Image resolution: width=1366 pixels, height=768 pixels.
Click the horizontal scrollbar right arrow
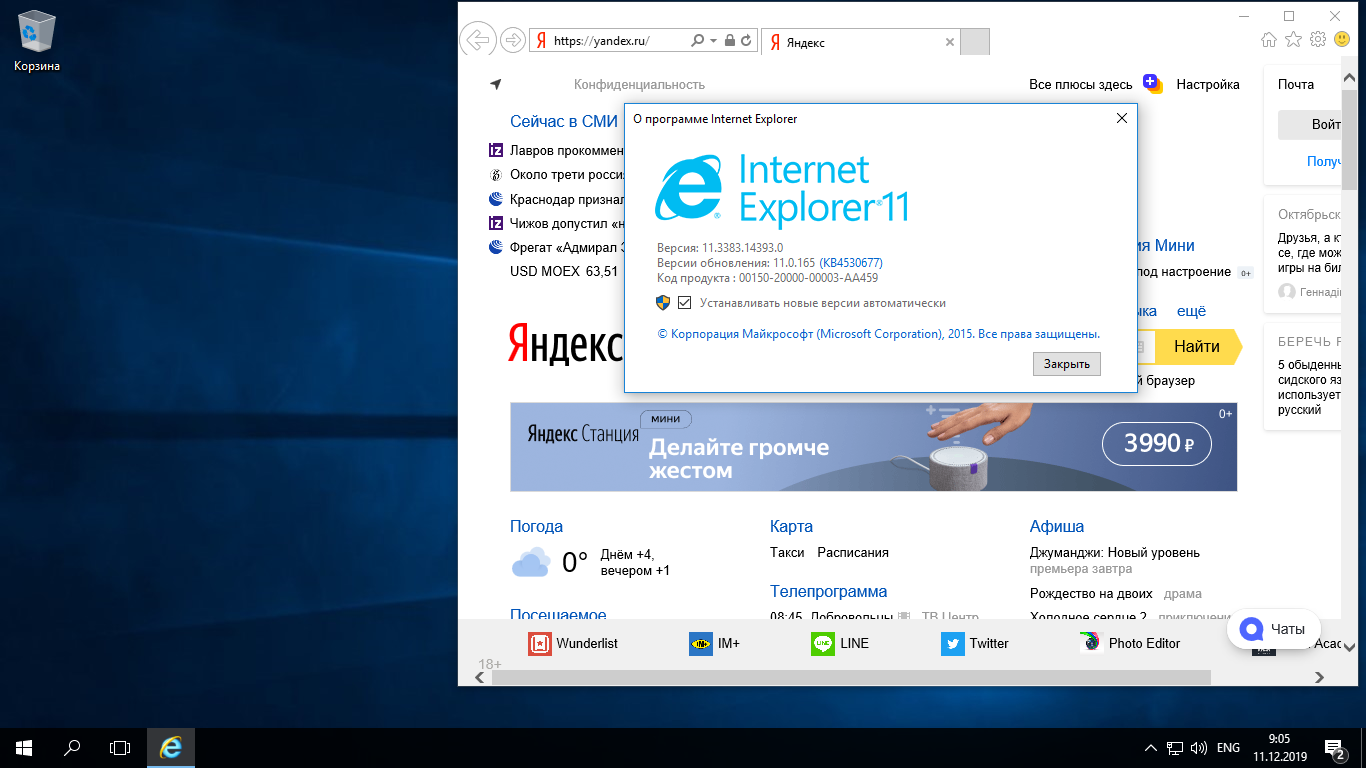tap(1320, 677)
